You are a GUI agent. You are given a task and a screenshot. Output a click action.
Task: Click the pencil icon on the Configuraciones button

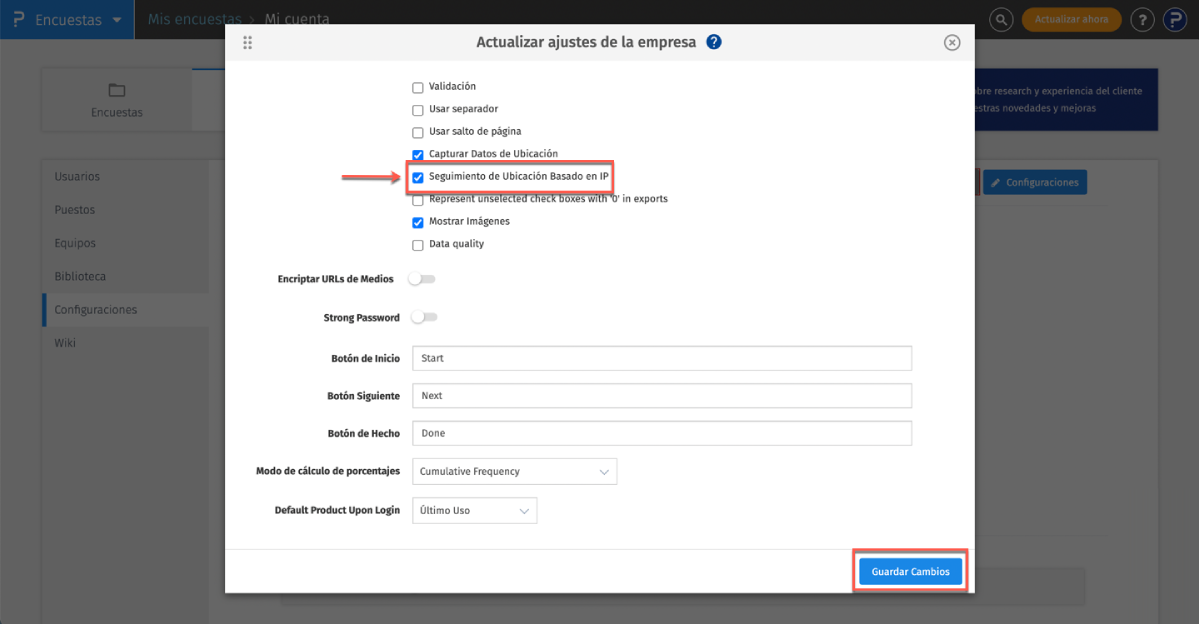996,182
